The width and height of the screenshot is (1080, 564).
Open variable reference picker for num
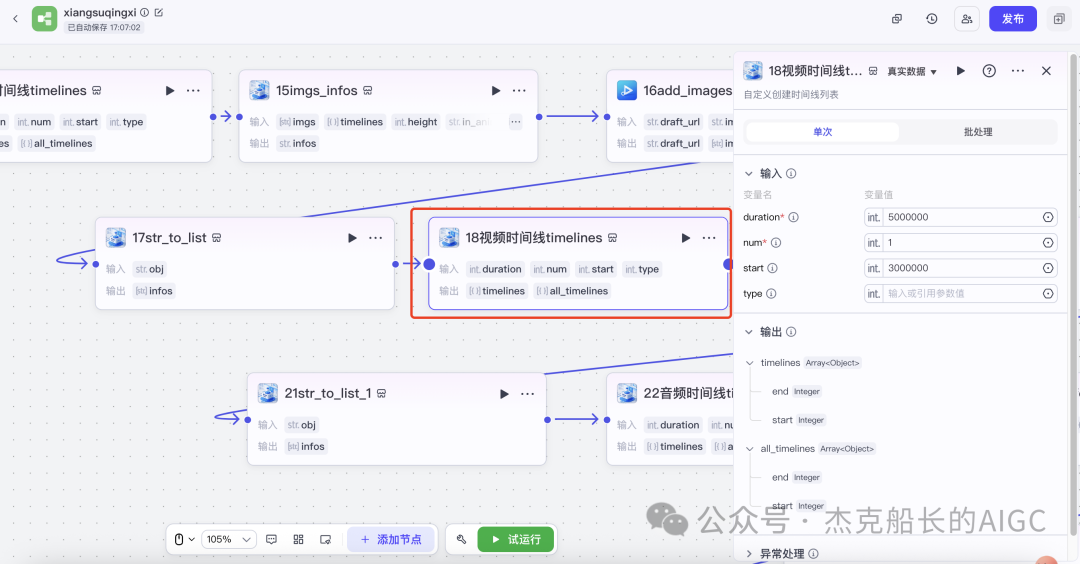[x=1048, y=242]
